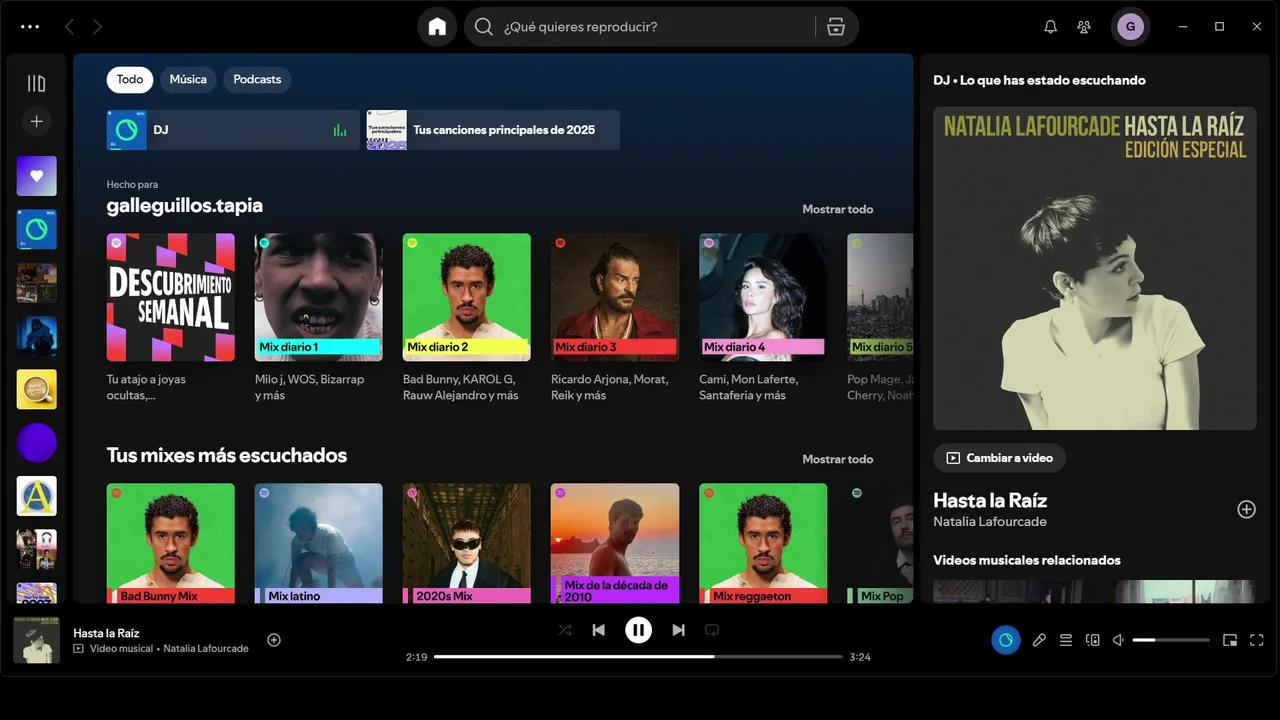Open the now playing thumbnail in player bar
The image size is (1280, 720).
(37, 640)
